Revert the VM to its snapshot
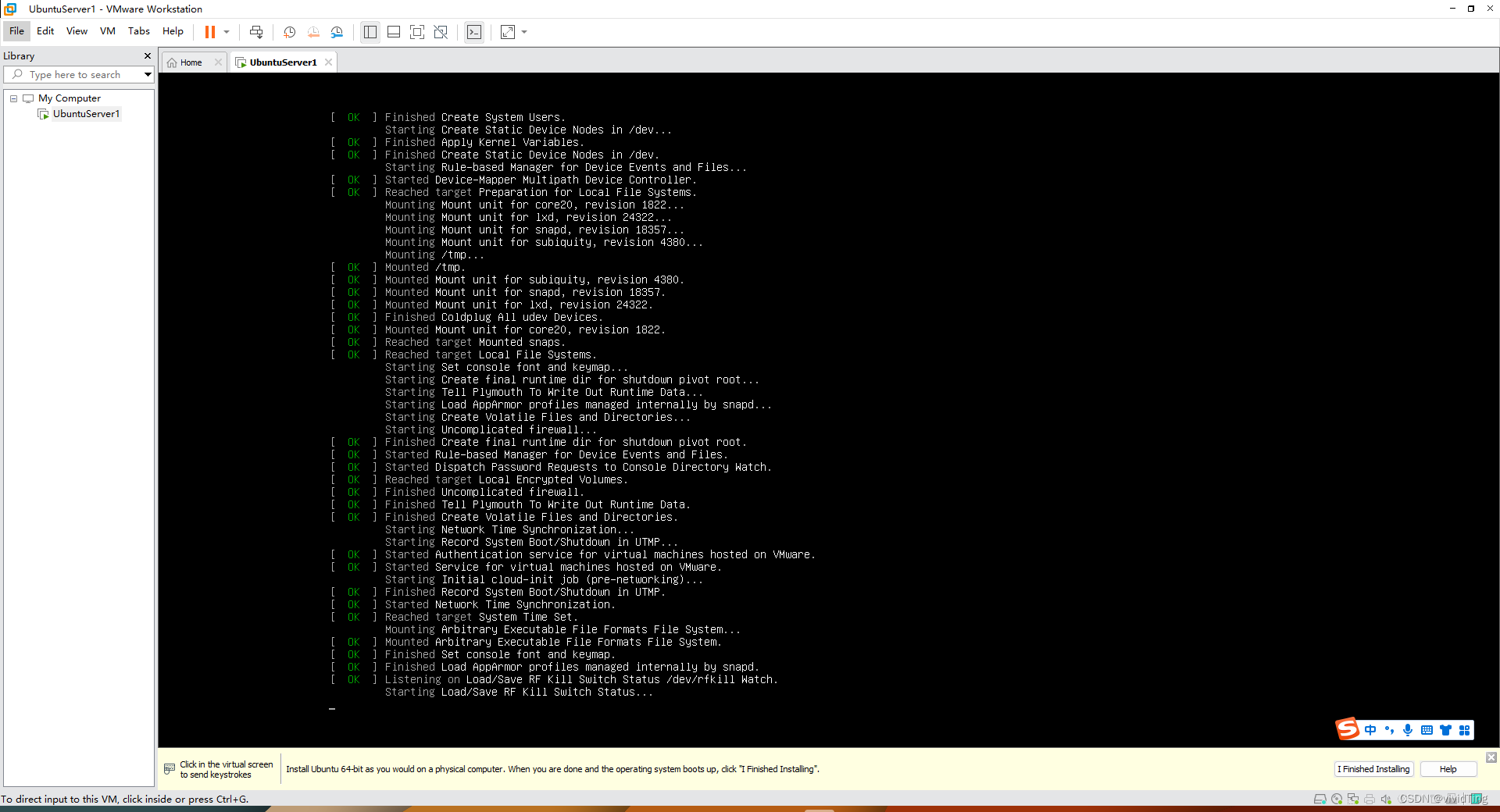The height and width of the screenshot is (812, 1500). 313,32
